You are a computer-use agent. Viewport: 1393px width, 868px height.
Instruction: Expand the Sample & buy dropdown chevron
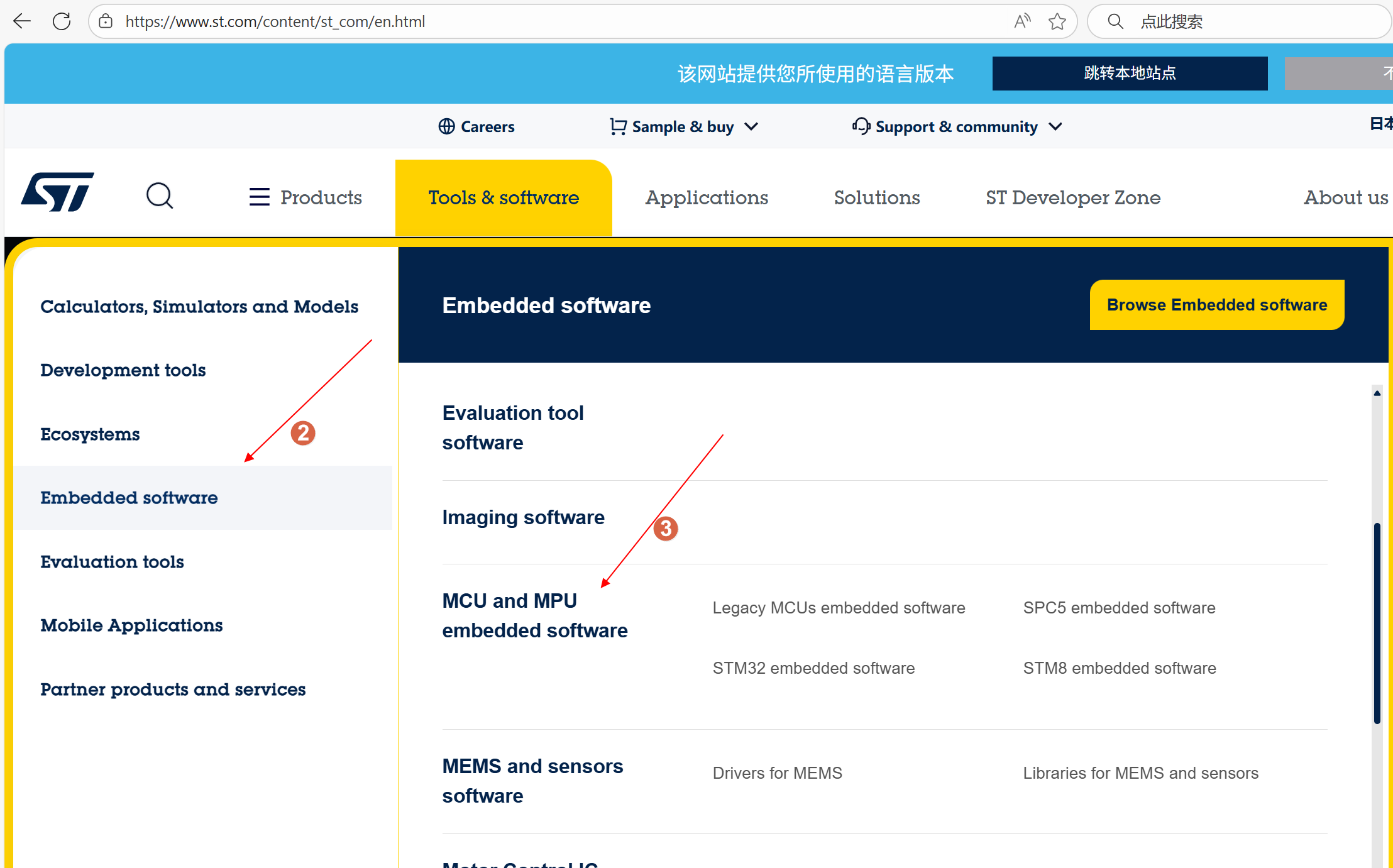[751, 126]
